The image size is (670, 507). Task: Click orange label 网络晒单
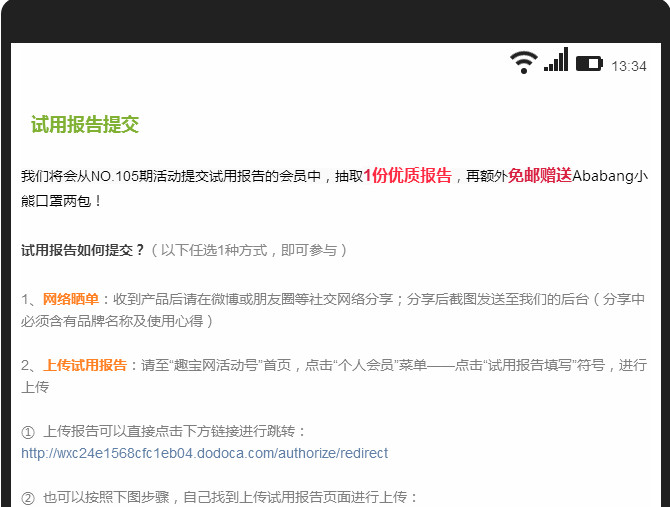71,299
